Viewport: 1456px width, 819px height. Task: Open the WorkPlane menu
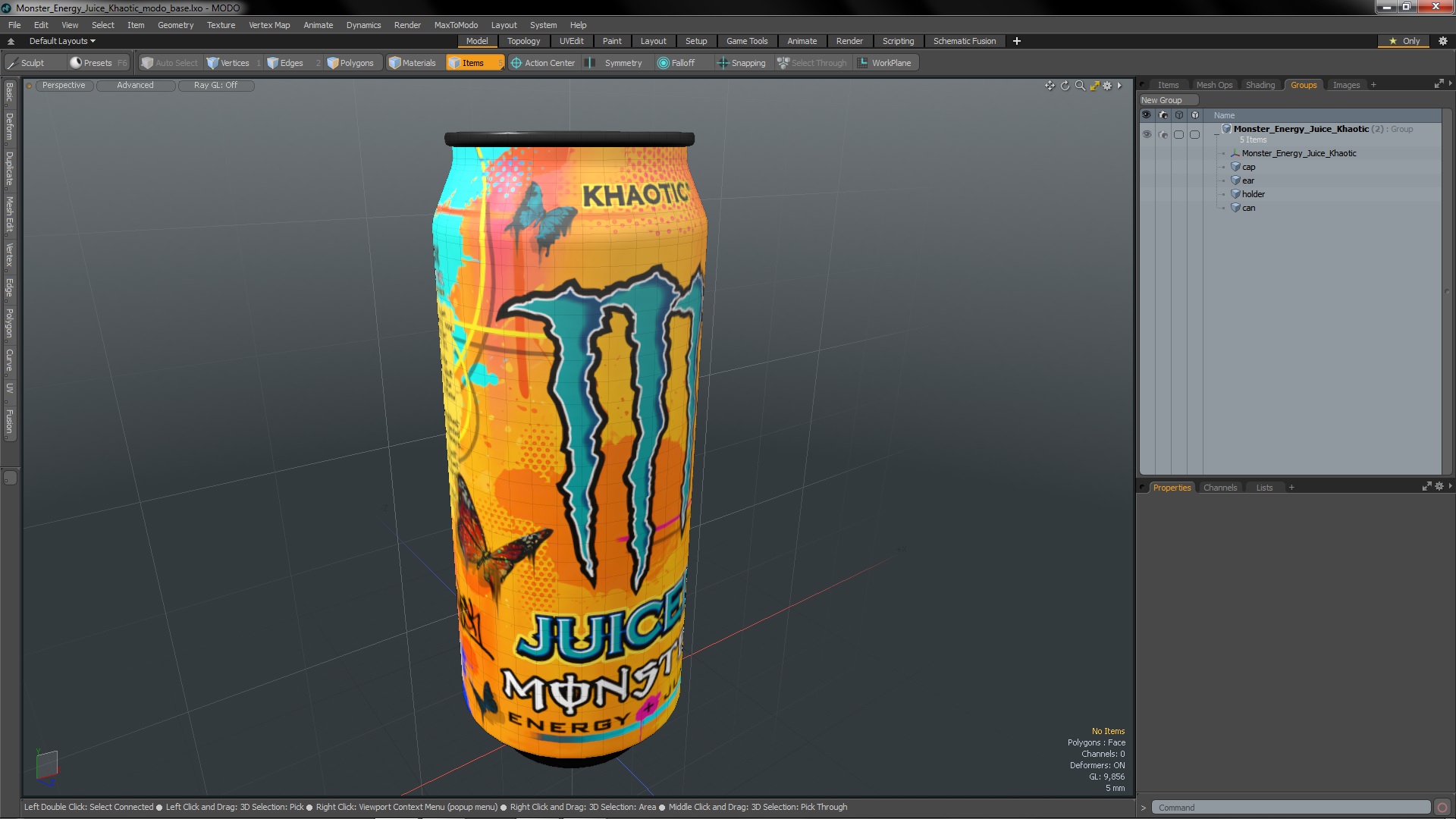click(x=885, y=63)
